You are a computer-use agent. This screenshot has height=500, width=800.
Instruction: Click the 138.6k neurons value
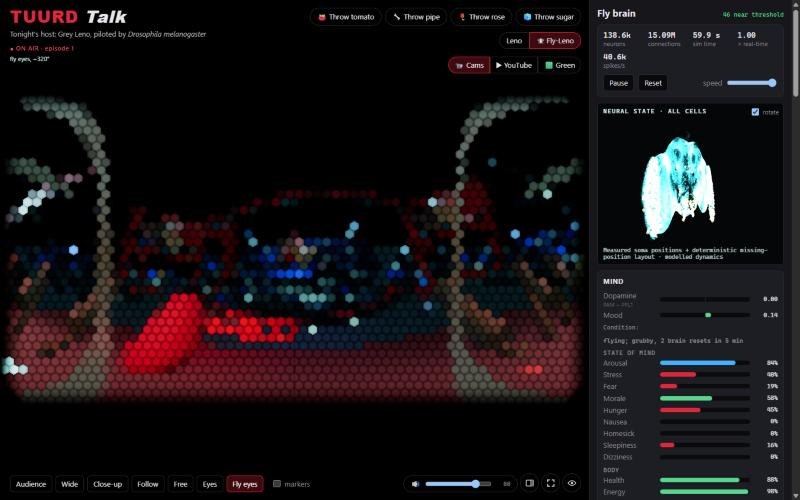pyautogui.click(x=617, y=35)
